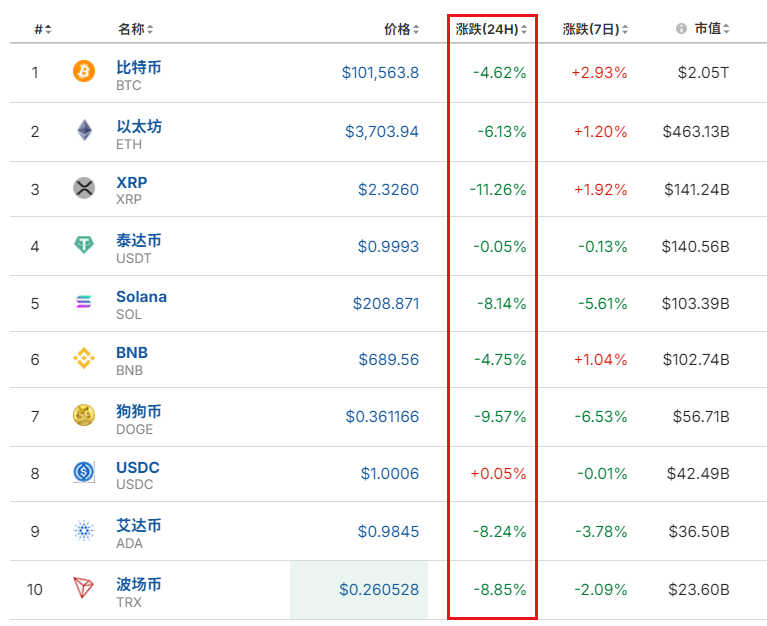Viewport: 767px width, 626px height.
Task: Sort by 市值 column header
Action: pyautogui.click(x=712, y=28)
